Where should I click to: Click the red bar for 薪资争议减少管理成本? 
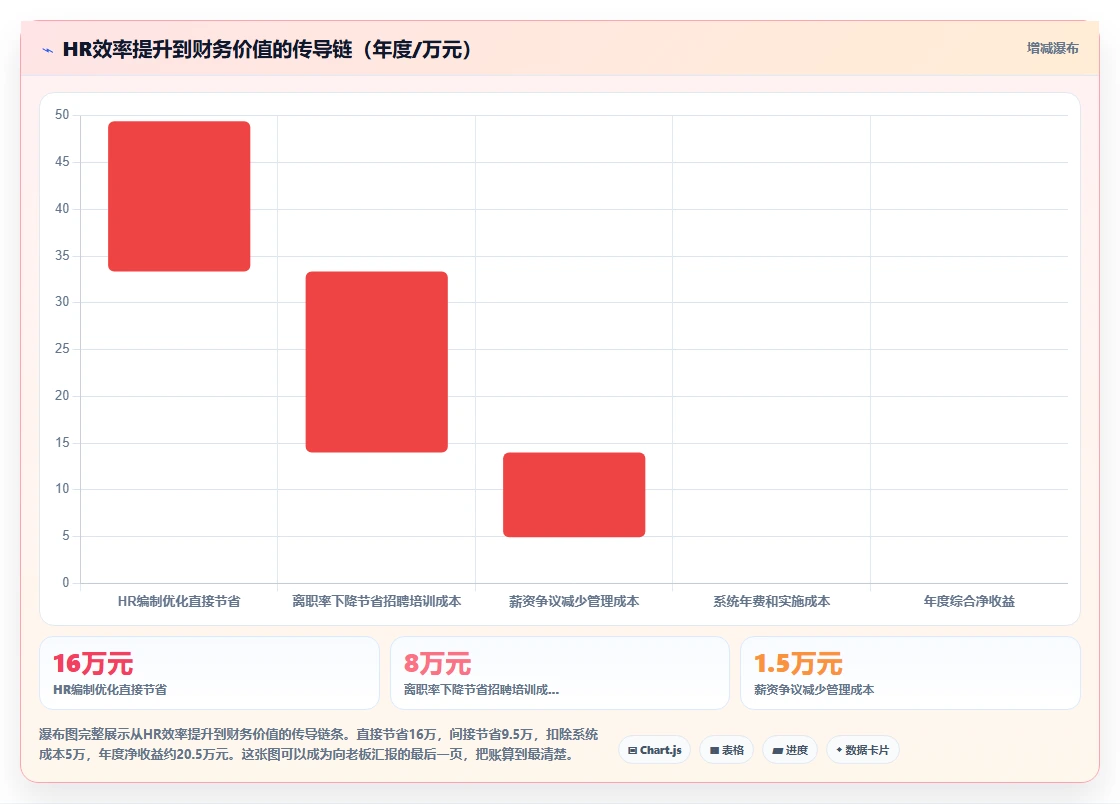pos(574,495)
